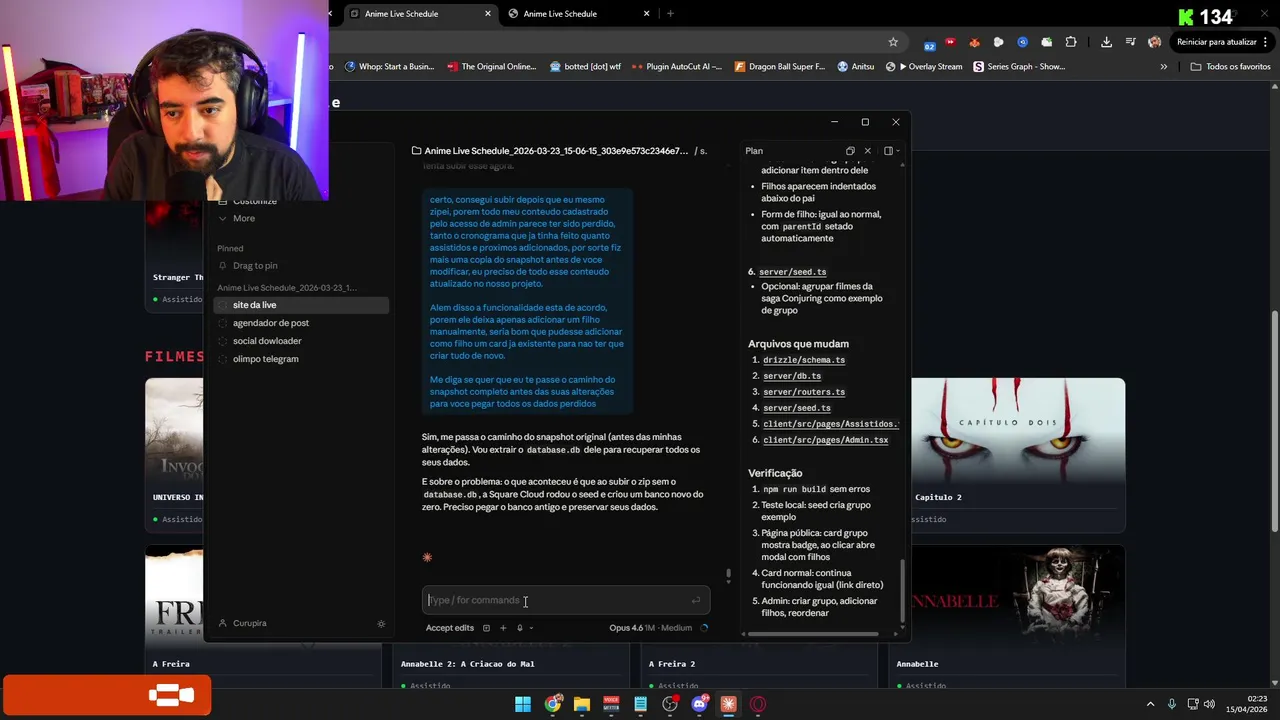Click Anime Live Schedule_2026-03-23 sidebar project
Image resolution: width=1280 pixels, height=720 pixels.
[287, 288]
